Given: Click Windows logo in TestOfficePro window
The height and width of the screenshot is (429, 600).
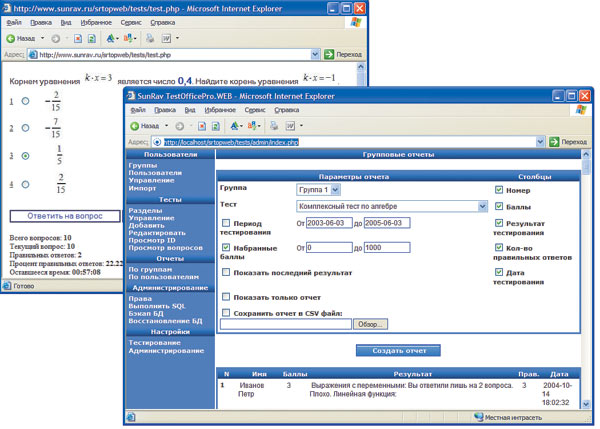Looking at the screenshot, I should point(580,110).
